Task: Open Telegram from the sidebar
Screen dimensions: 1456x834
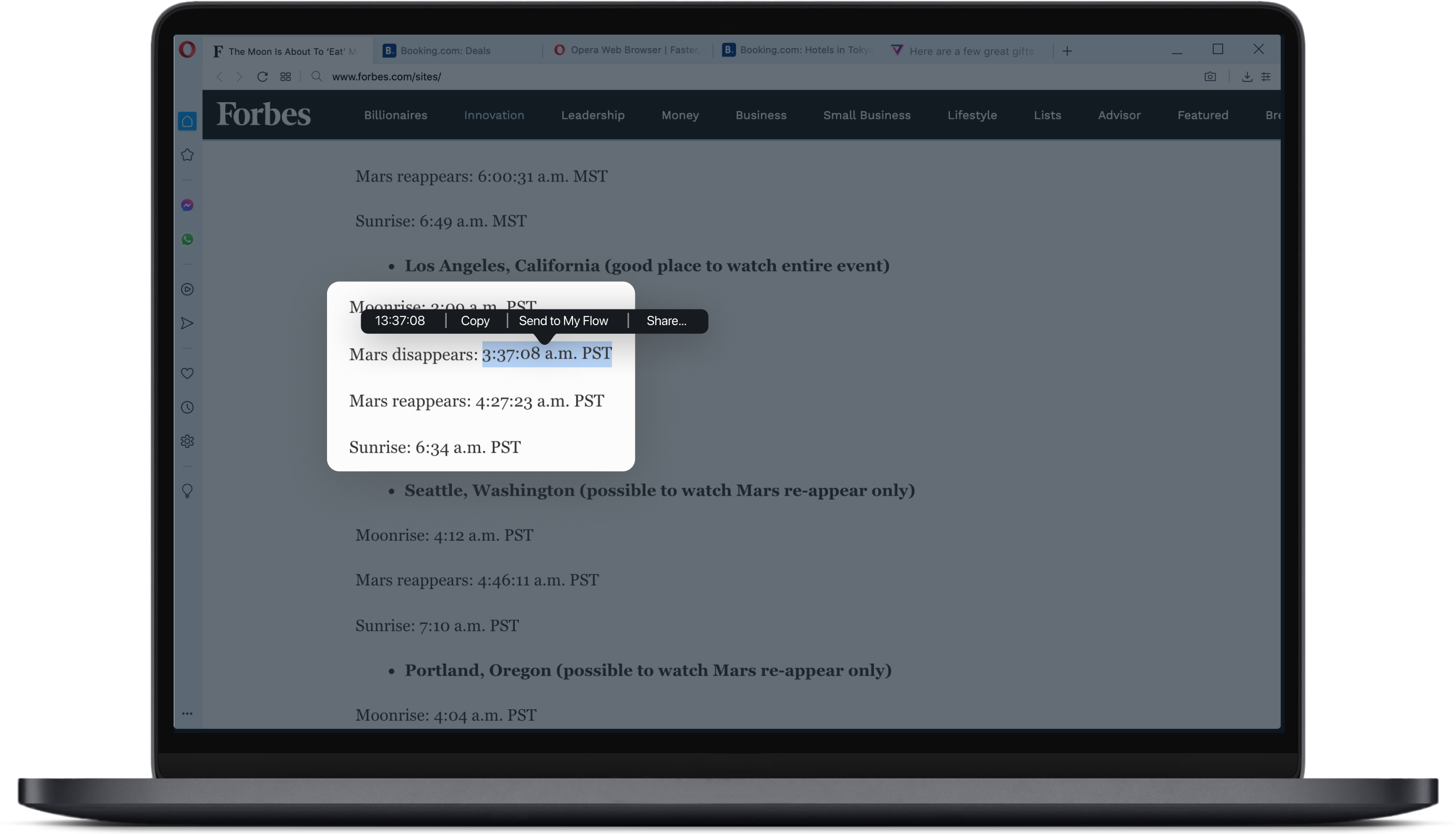Action: (x=187, y=323)
